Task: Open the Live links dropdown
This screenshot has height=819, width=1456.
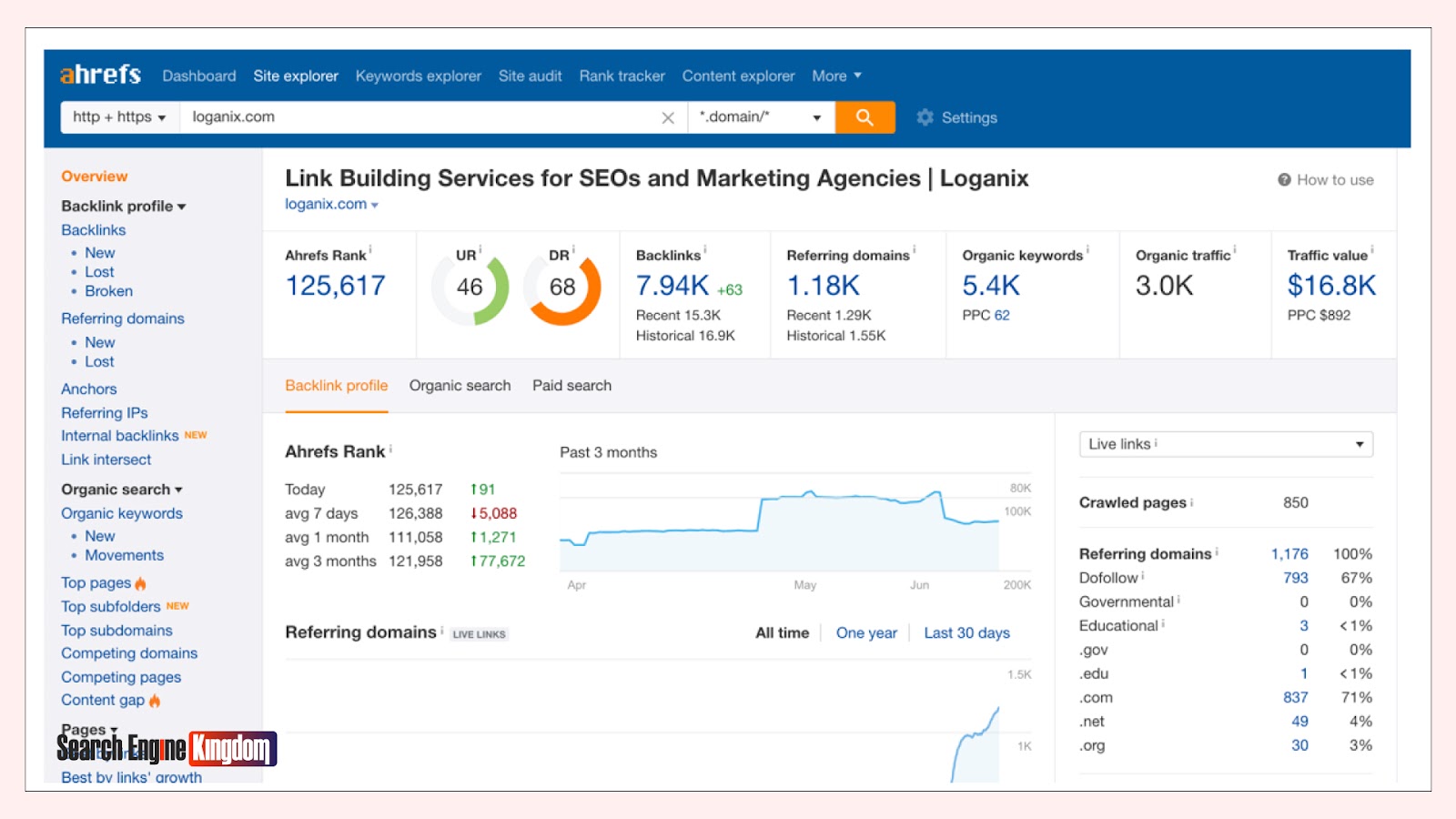Action: (x=1226, y=444)
